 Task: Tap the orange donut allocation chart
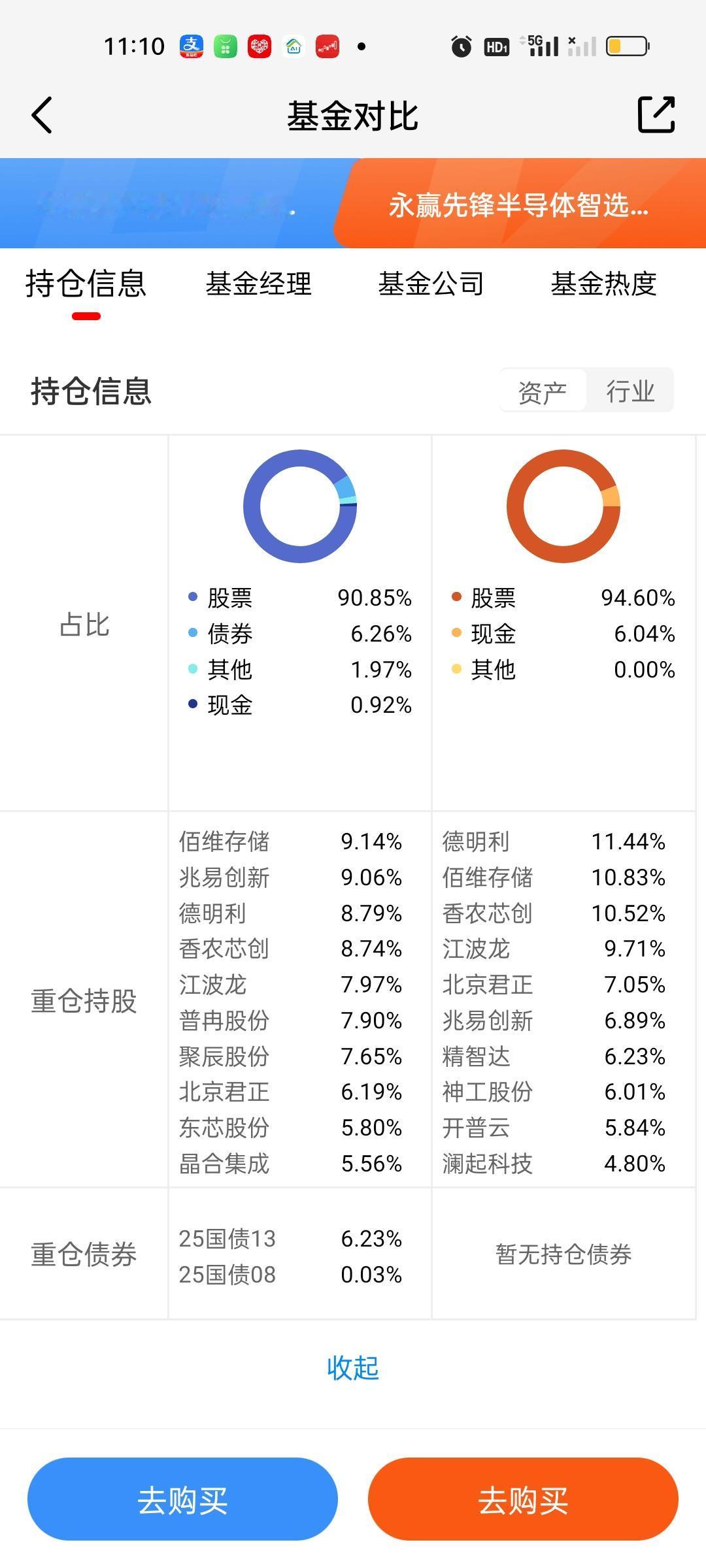point(563,506)
